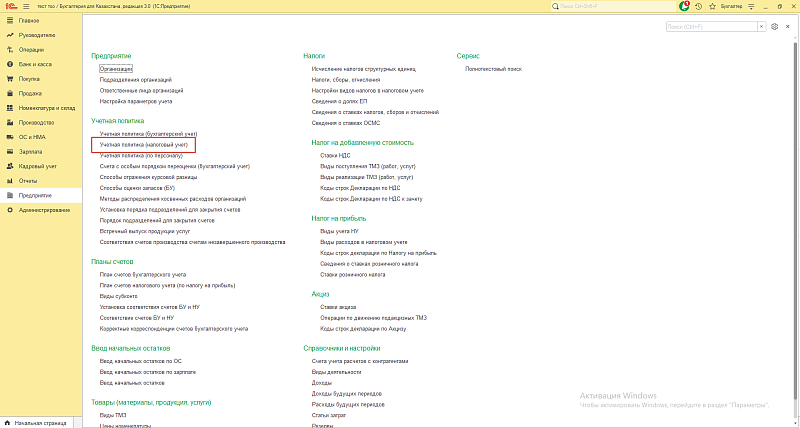Click the vertical scrollbar on right edge
Screen dimensions: 800x428
[x=796, y=200]
